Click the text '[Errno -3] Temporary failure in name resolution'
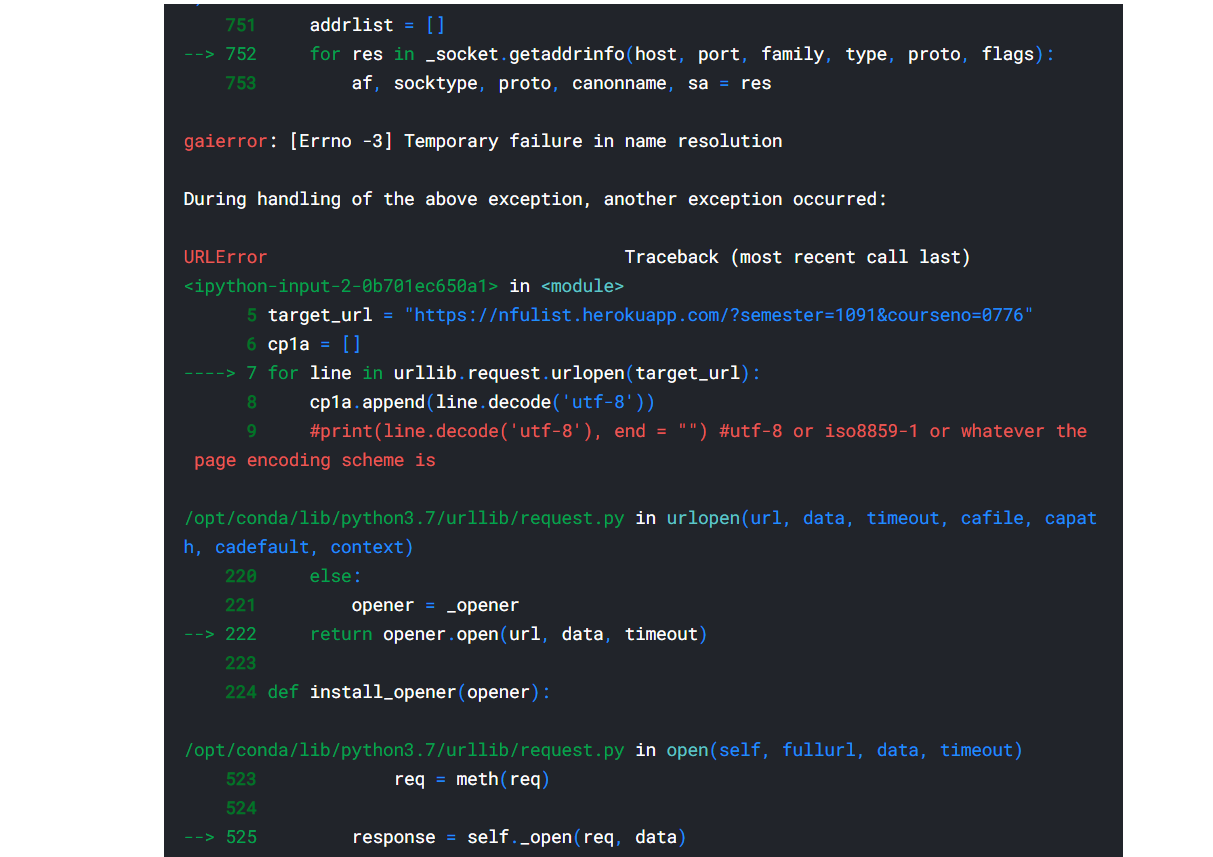Image resolution: width=1213 pixels, height=857 pixels. pos(536,141)
